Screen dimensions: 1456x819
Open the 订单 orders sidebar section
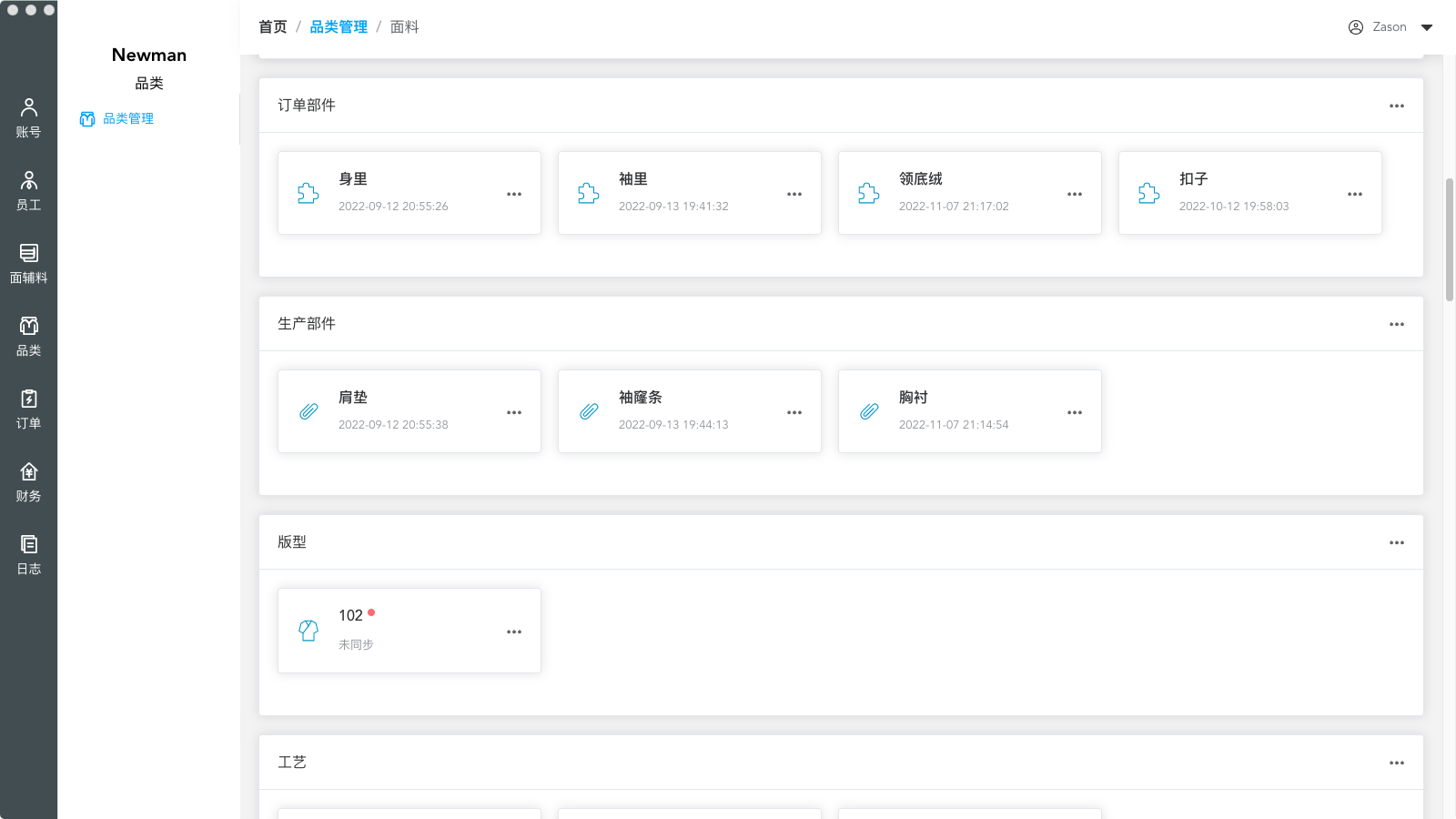pos(28,409)
